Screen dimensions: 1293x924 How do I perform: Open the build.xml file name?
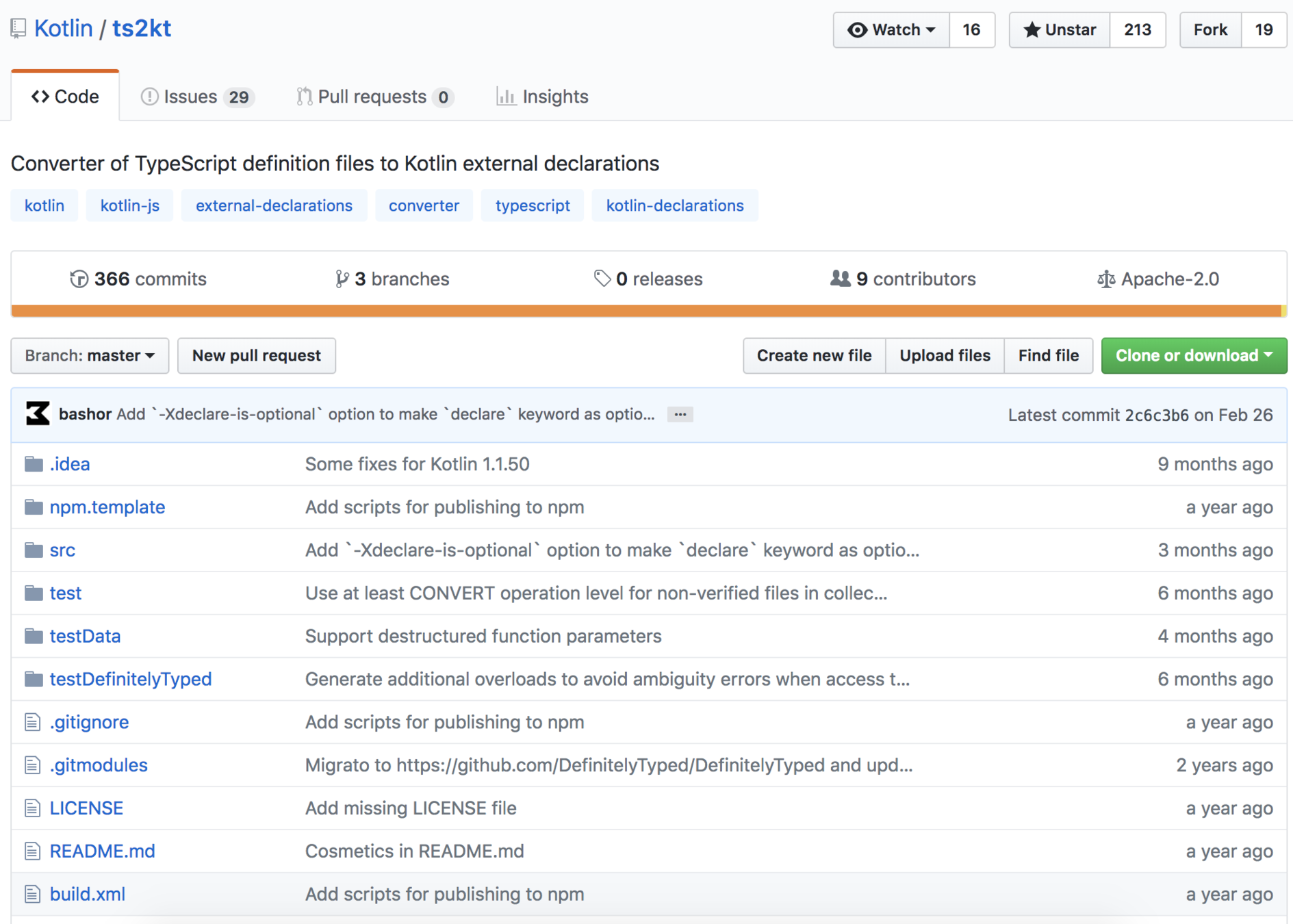[x=88, y=895]
